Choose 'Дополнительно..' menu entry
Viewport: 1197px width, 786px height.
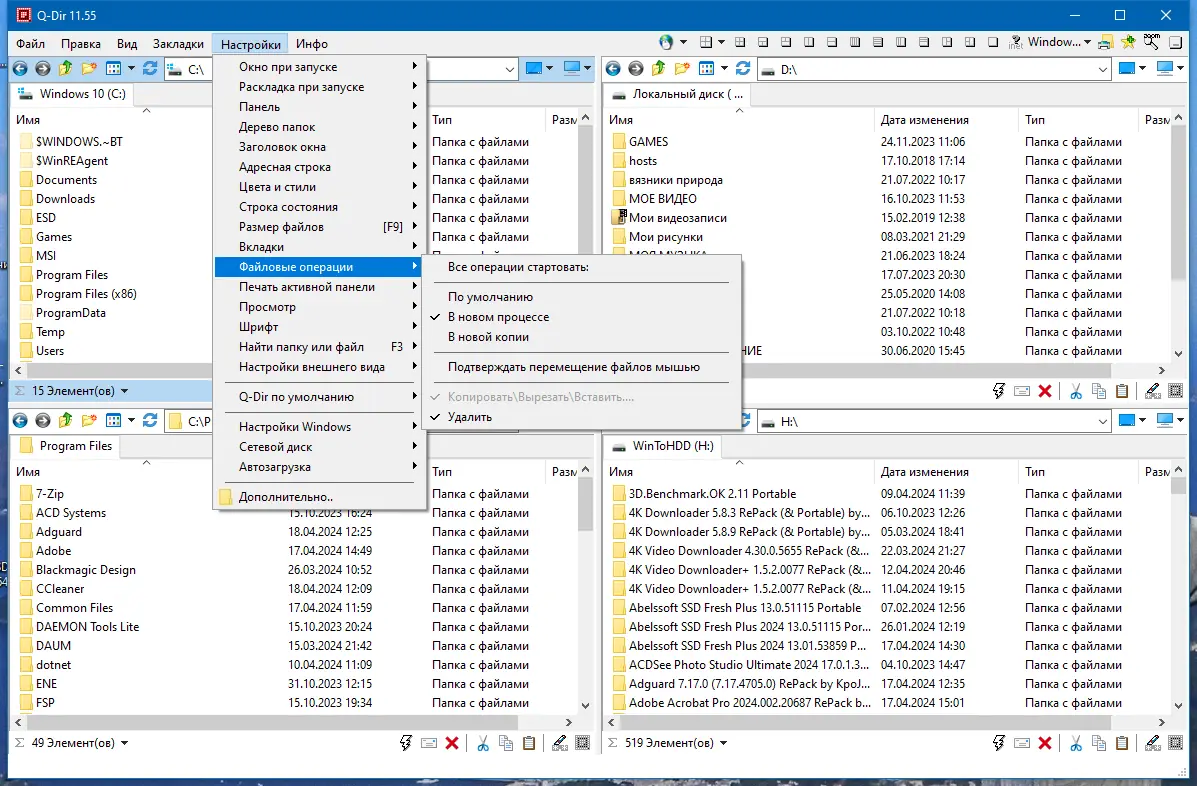[319, 497]
